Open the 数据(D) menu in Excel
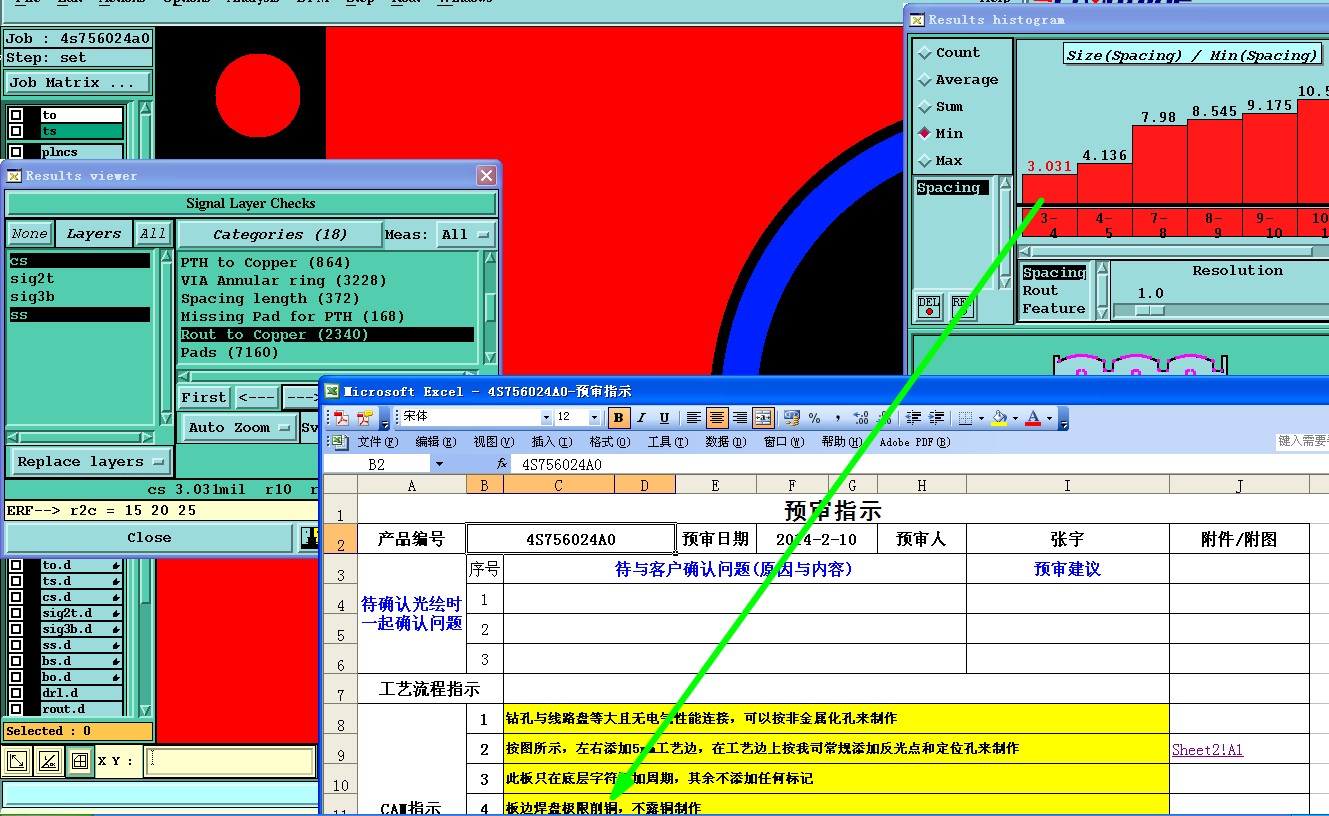This screenshot has width=1329, height=816. click(x=726, y=442)
